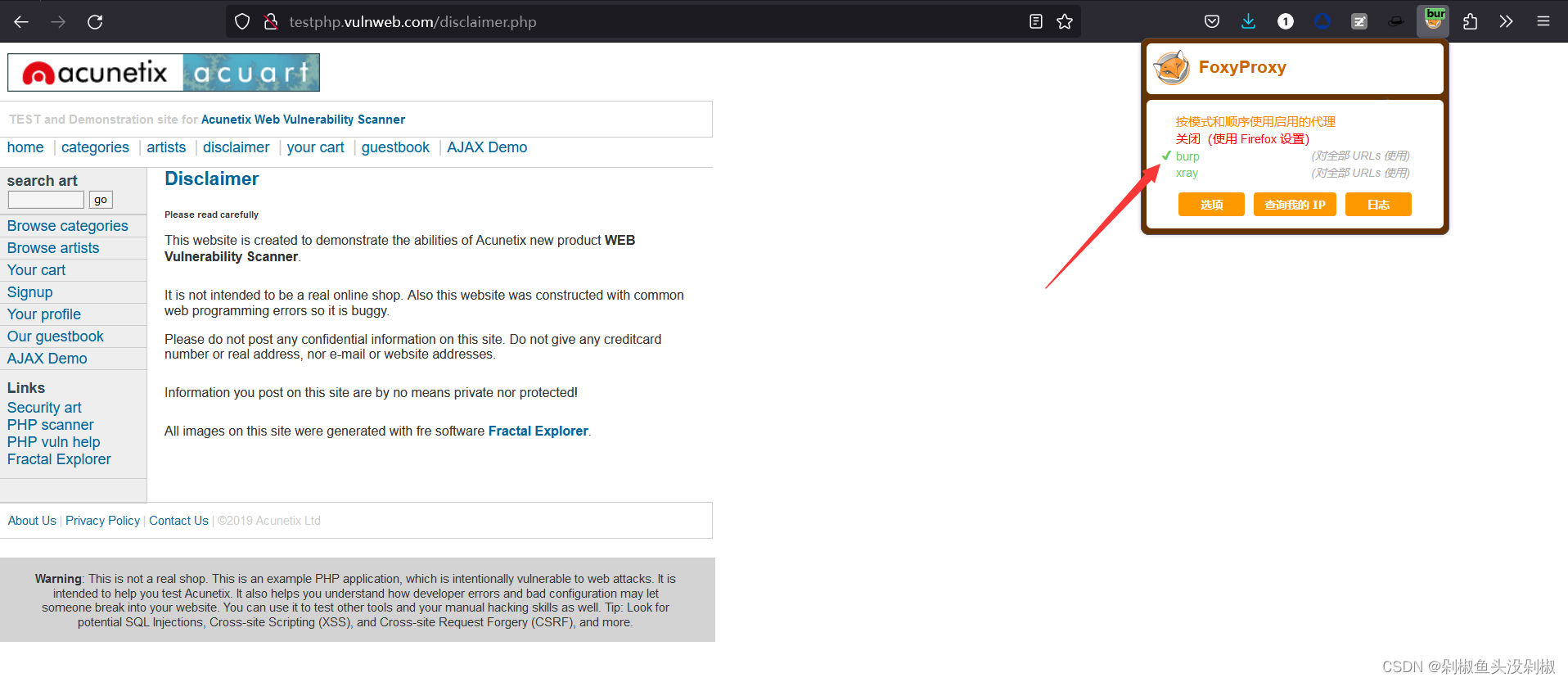Go back using the browser back arrow
This screenshot has height=682, width=1568.
21,22
